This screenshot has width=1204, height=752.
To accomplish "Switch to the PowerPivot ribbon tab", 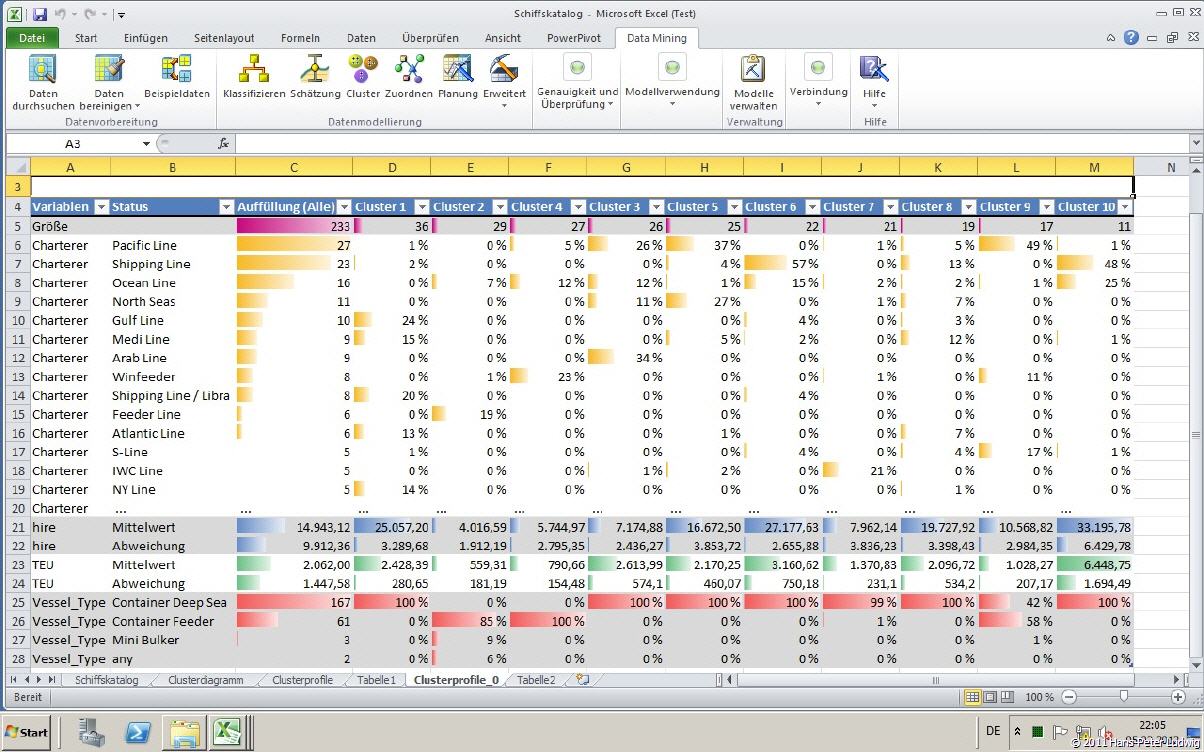I will tap(574, 38).
